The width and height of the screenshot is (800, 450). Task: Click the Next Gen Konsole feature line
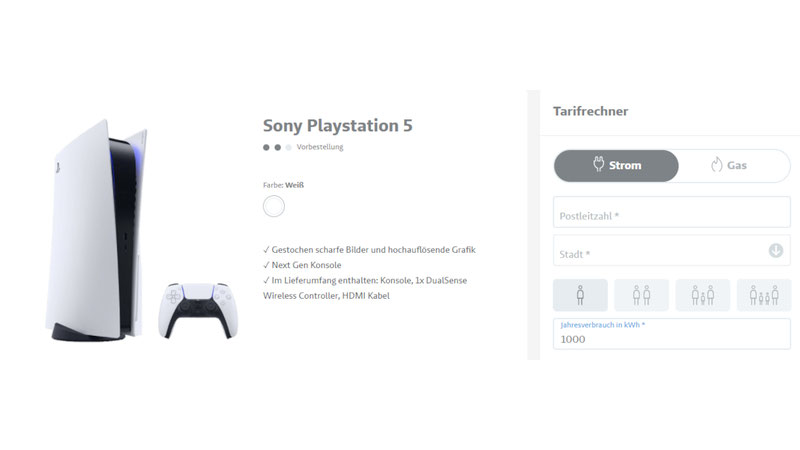[302, 265]
